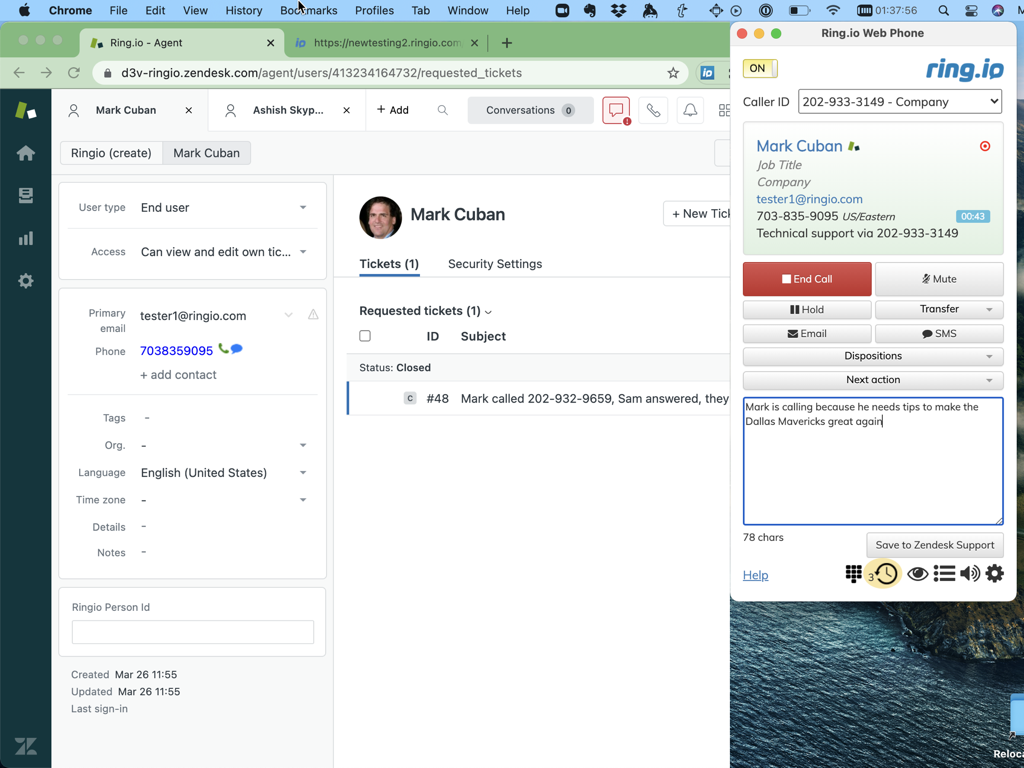The width and height of the screenshot is (1024, 768).
Task: Open web phone settings gear
Action: (994, 574)
